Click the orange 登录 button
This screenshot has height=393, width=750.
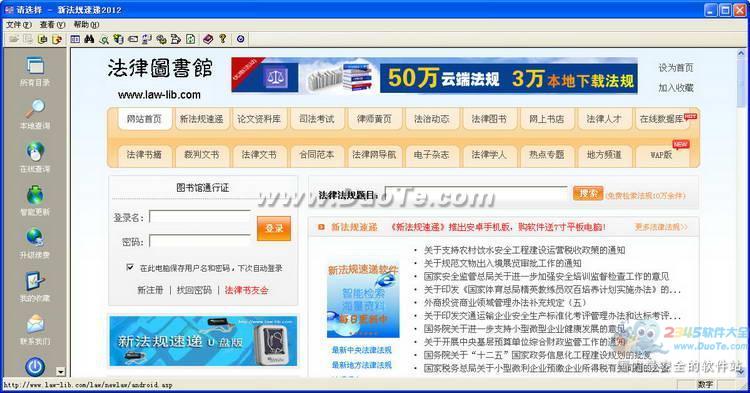click(x=274, y=228)
